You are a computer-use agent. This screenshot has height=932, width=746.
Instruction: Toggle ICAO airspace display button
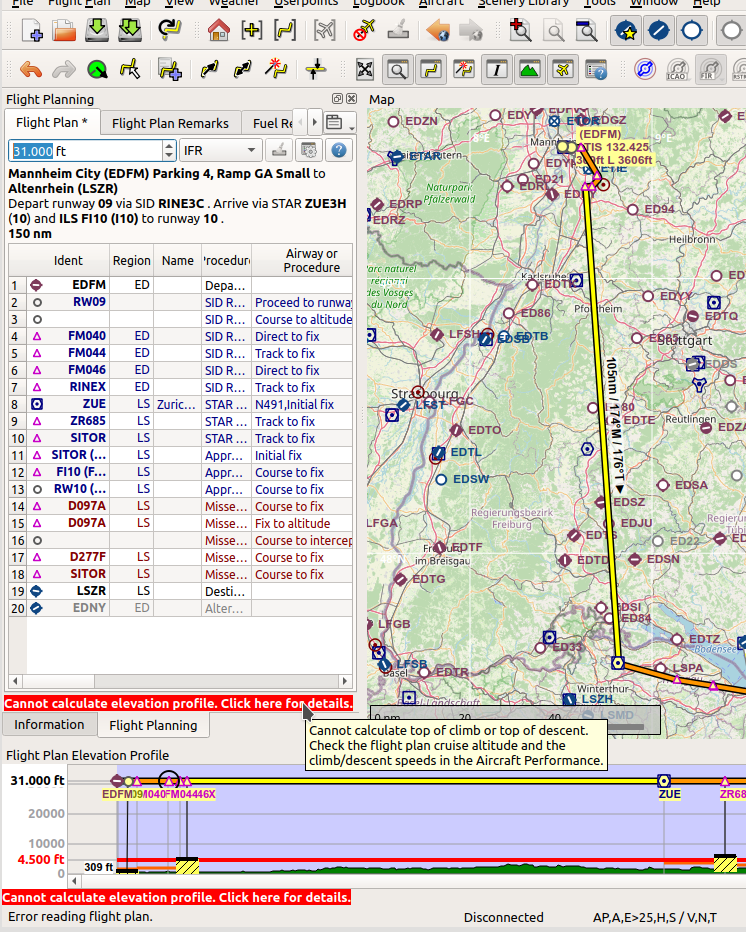(676, 70)
